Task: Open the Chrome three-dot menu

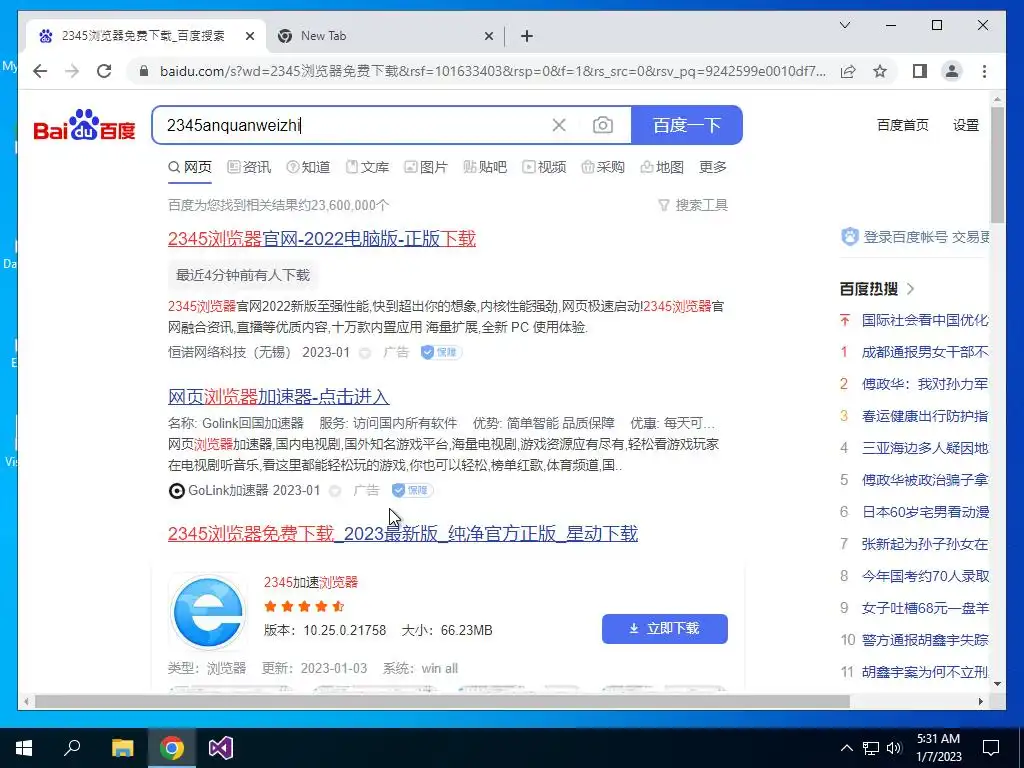Action: (984, 71)
